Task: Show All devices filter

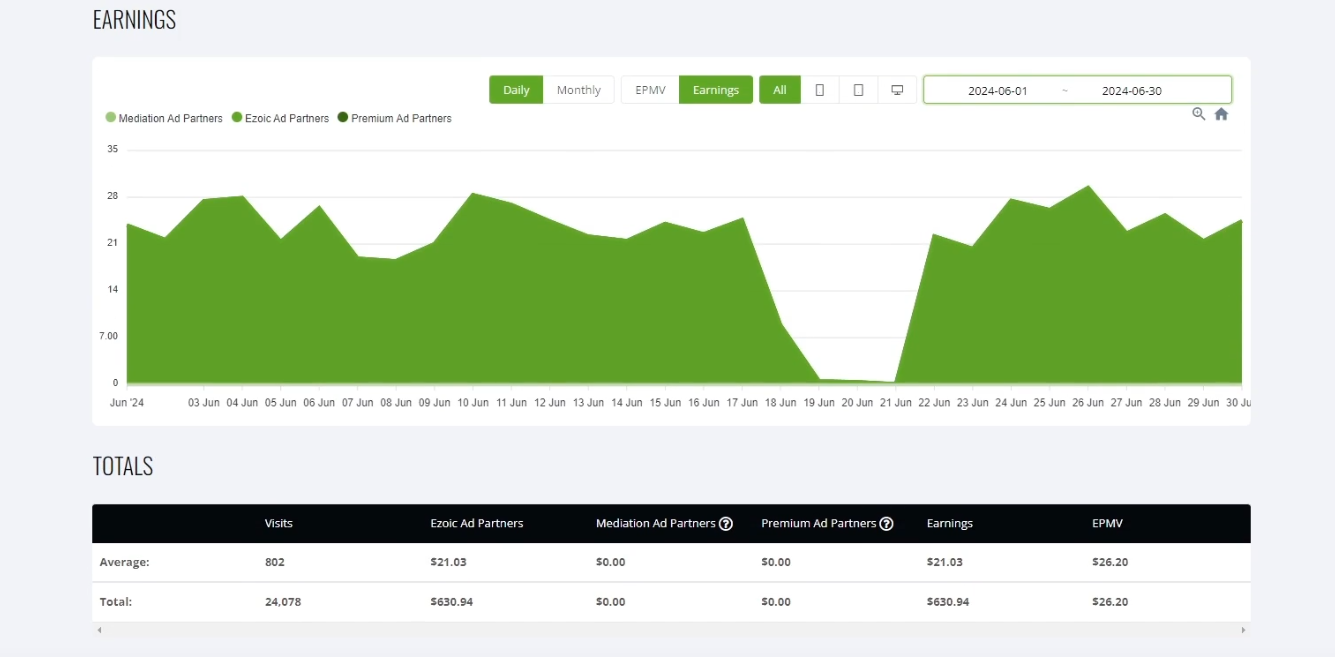Action: pyautogui.click(x=780, y=90)
